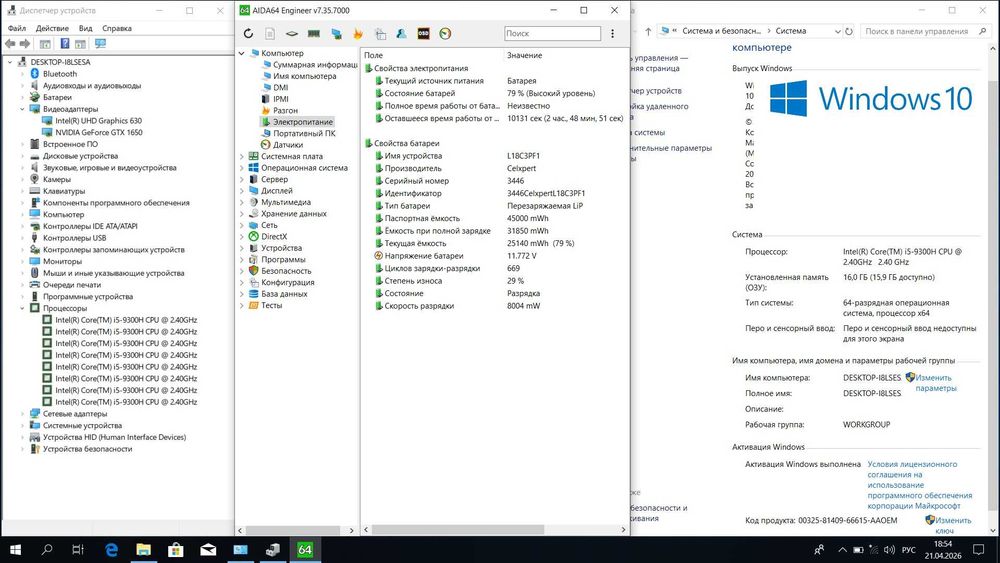Click the РУС language indicator in system tray

[909, 550]
